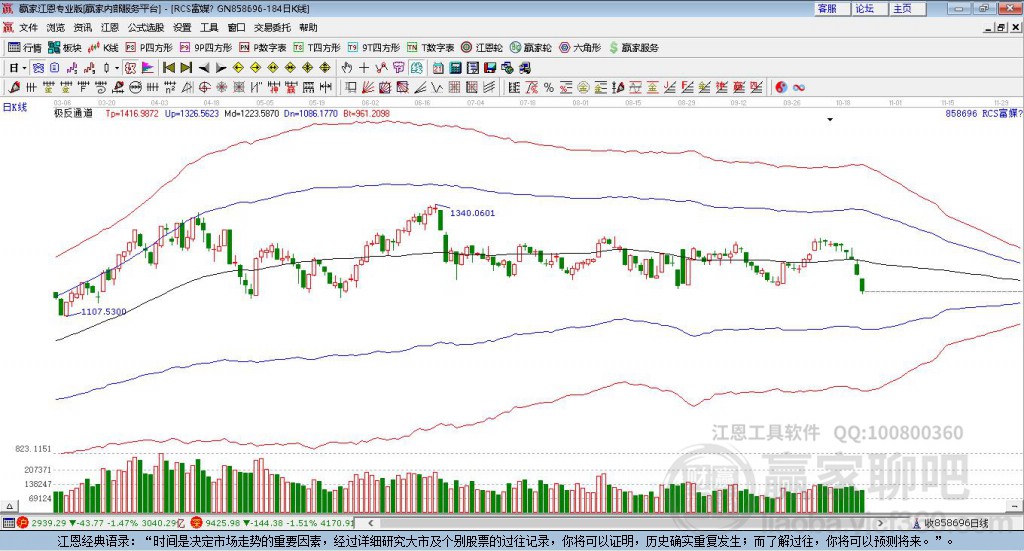1024x551 pixels.
Task: Click the 客服 customer service button
Action: (832, 8)
